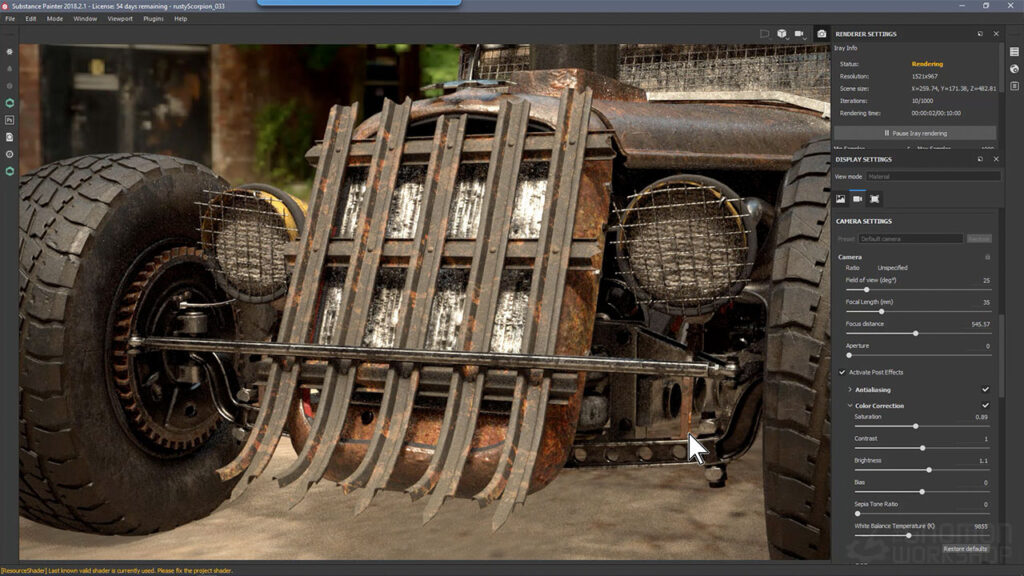Click the Iray render camera icon
This screenshot has width=1024, height=576.
[x=822, y=33]
